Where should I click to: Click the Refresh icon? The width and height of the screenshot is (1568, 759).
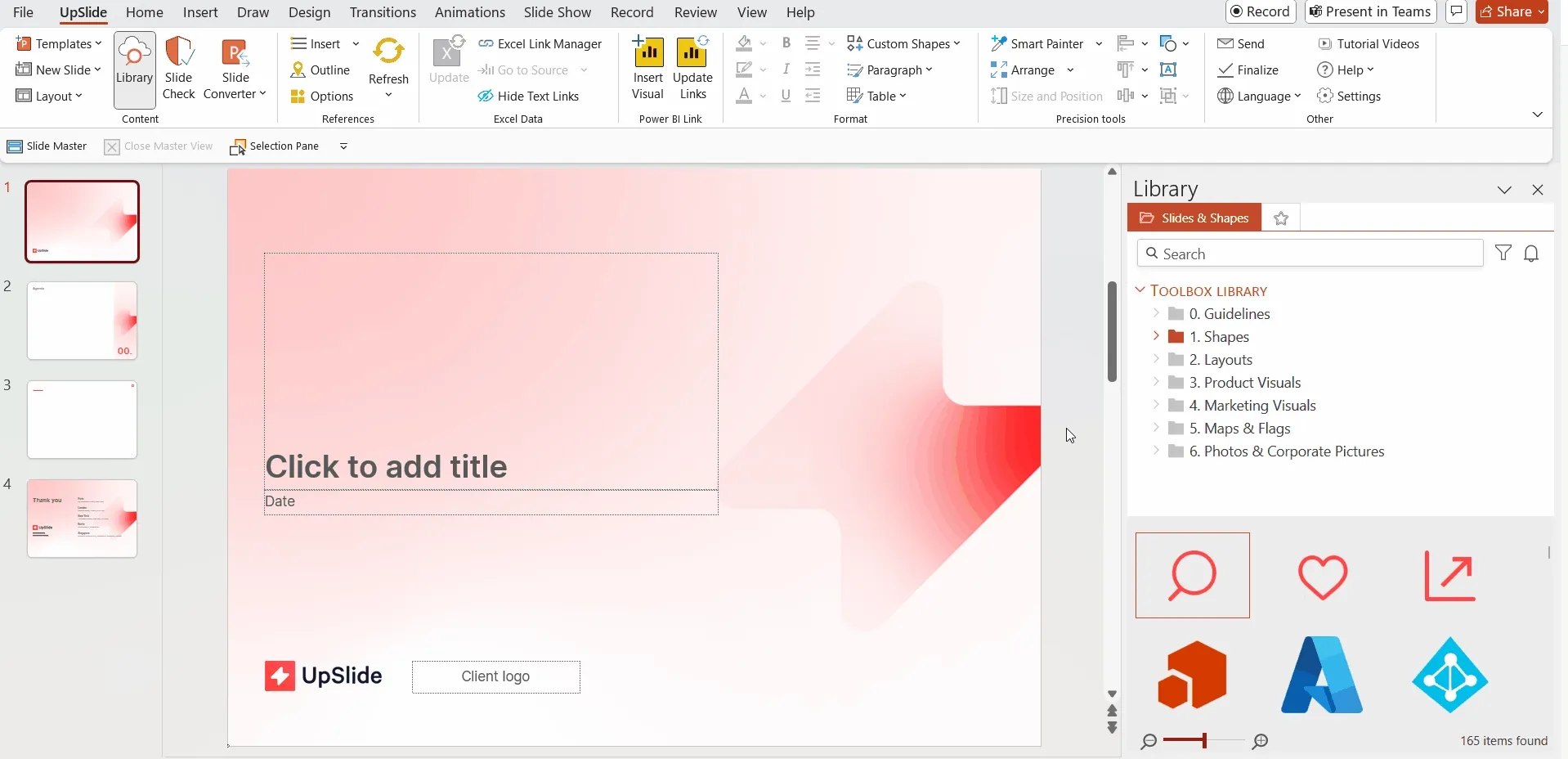click(x=388, y=52)
